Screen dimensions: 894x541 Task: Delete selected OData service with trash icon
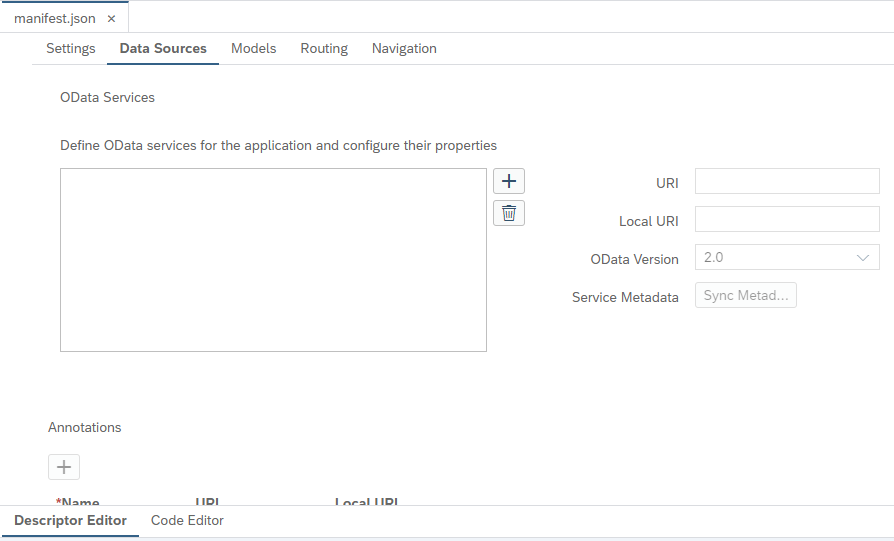(509, 213)
